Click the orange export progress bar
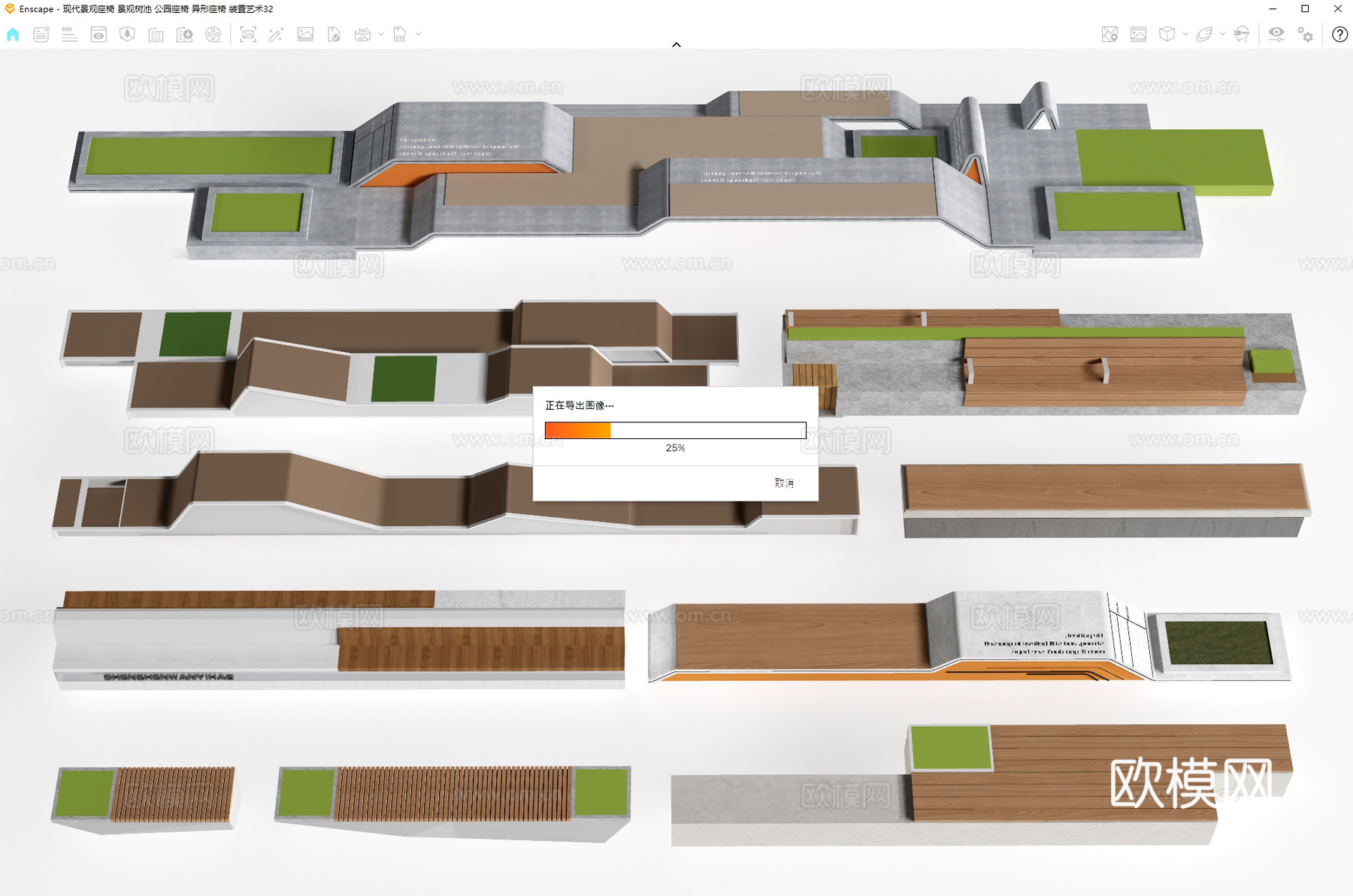The width and height of the screenshot is (1353, 896). pyautogui.click(x=675, y=430)
